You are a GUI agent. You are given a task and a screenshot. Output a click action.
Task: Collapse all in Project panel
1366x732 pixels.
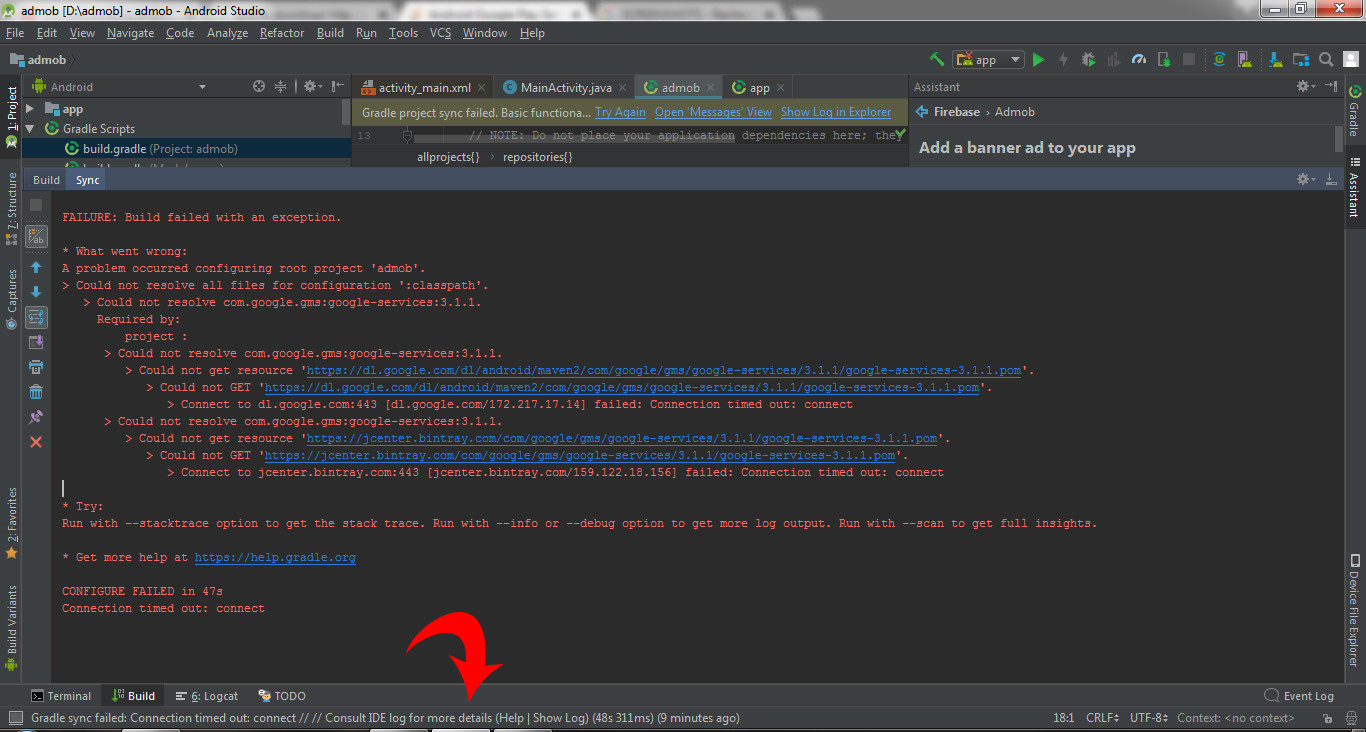click(281, 87)
